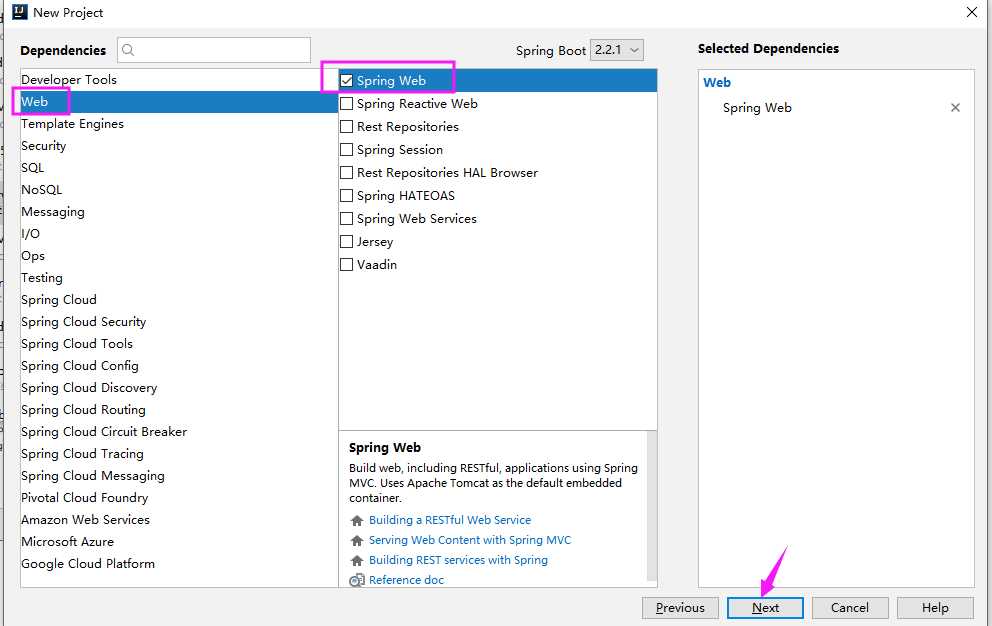992x626 pixels.
Task: Select the Template Engines category
Action: click(x=179, y=124)
